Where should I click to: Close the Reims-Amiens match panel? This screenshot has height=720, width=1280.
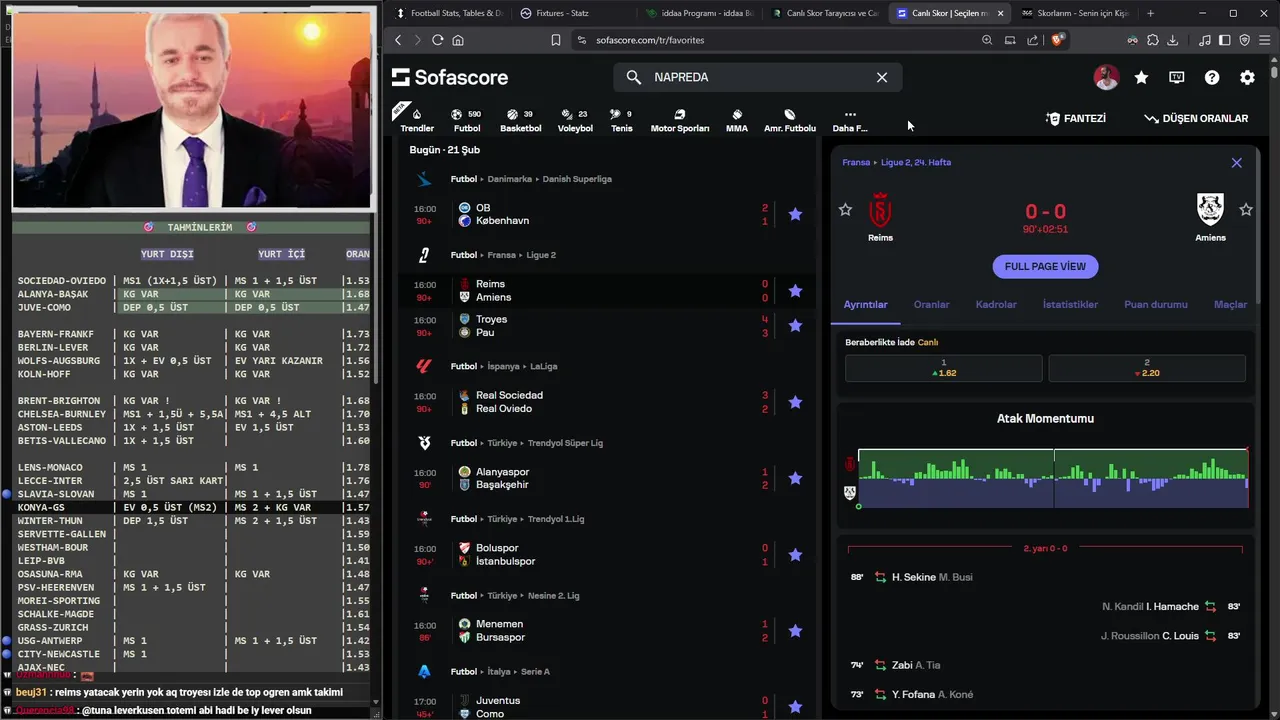1237,162
